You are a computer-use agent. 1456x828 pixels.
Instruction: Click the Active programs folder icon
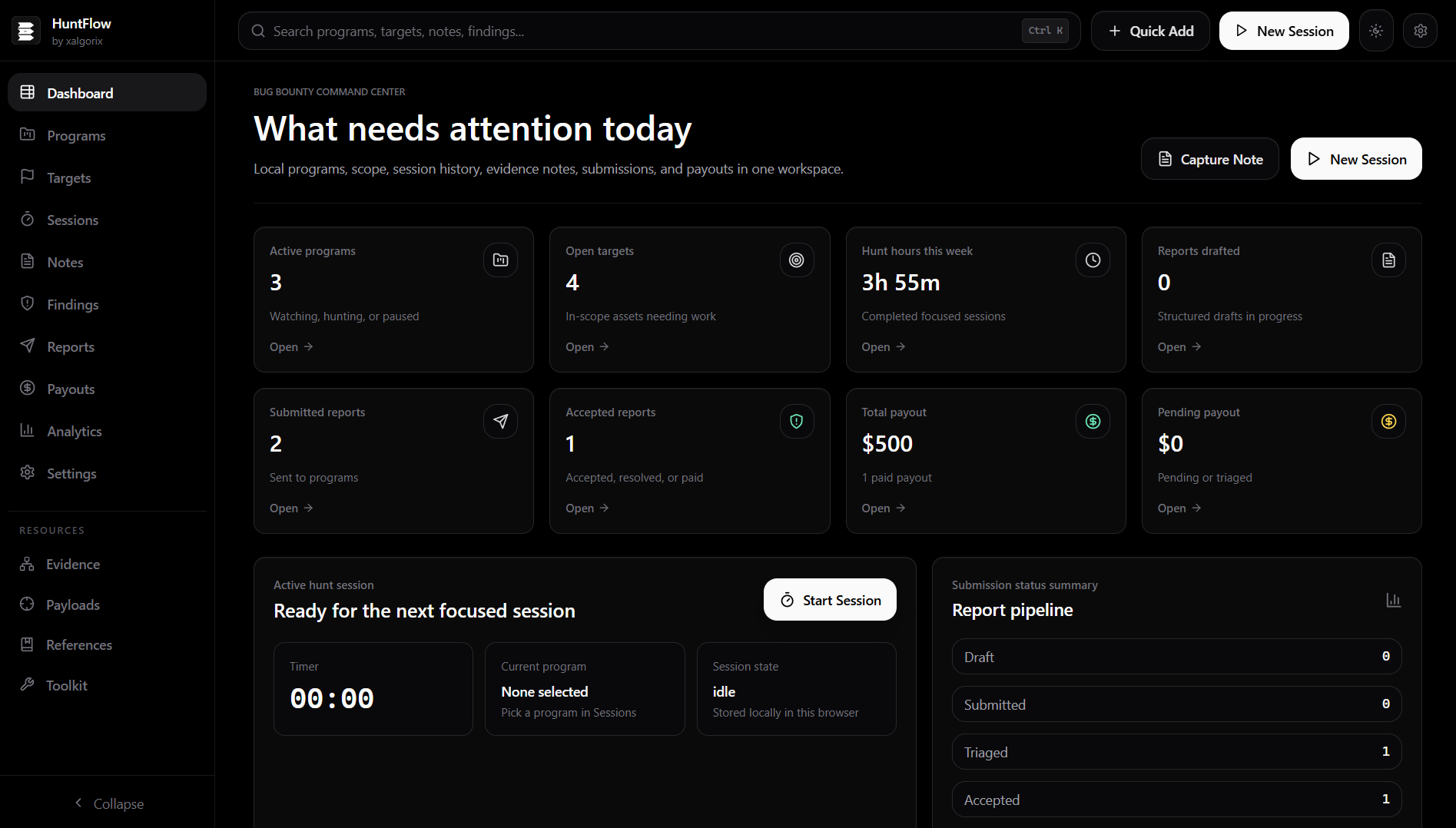click(x=500, y=260)
